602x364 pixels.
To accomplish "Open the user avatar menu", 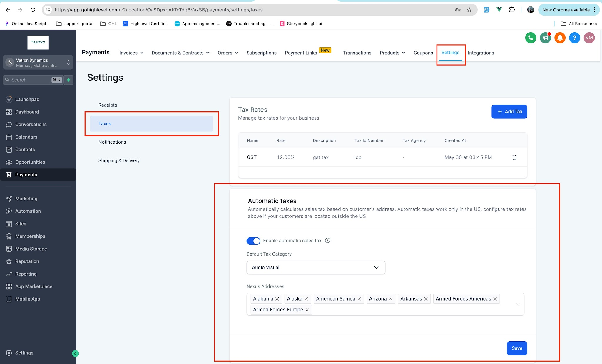I will click(589, 38).
